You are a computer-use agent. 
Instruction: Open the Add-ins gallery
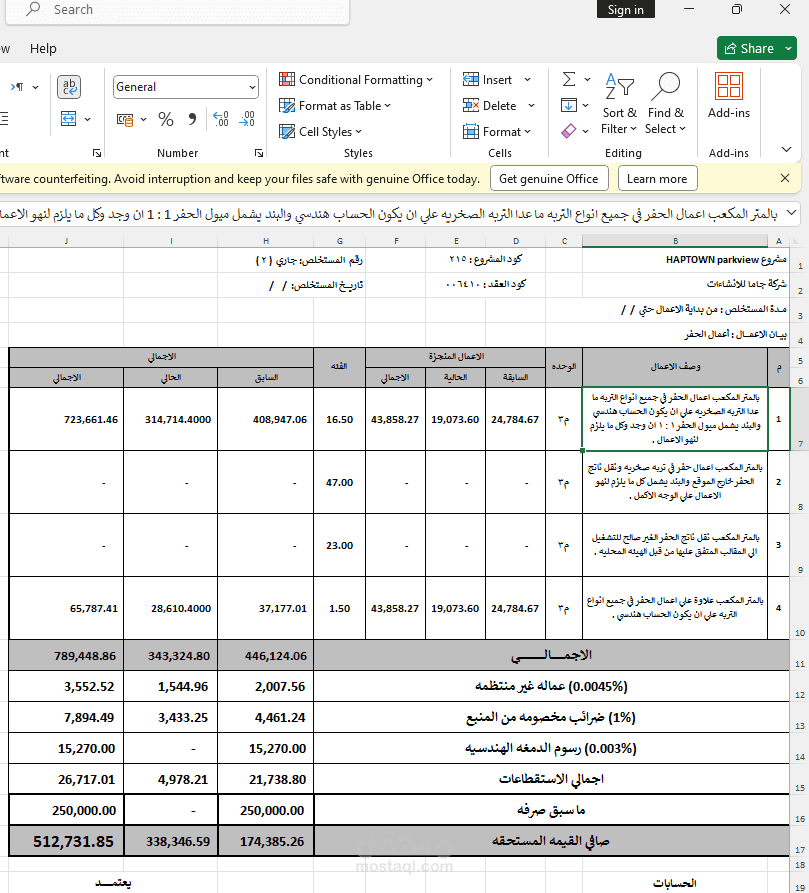(728, 95)
